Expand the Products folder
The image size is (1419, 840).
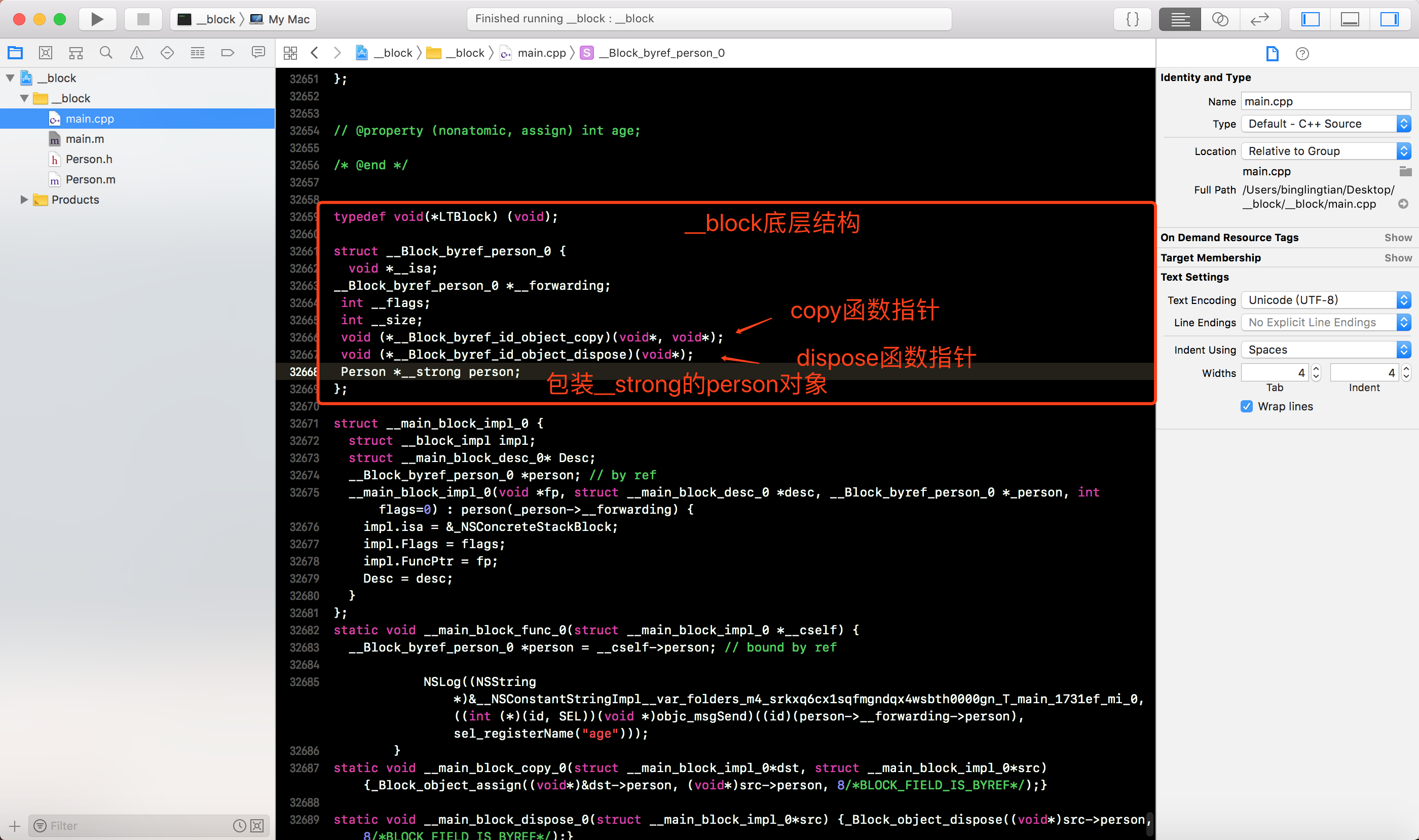click(24, 200)
